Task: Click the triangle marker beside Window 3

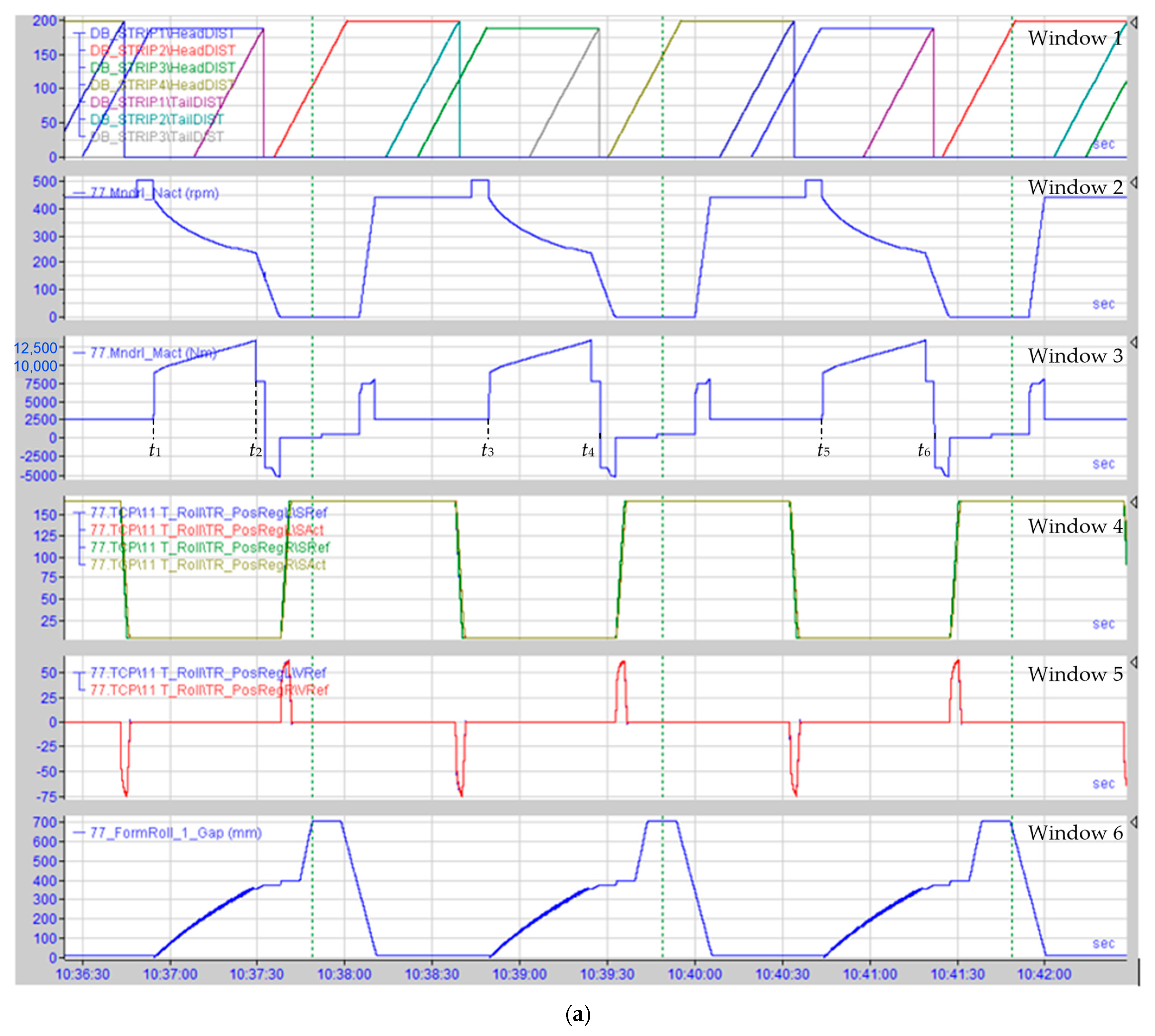Action: point(1134,342)
